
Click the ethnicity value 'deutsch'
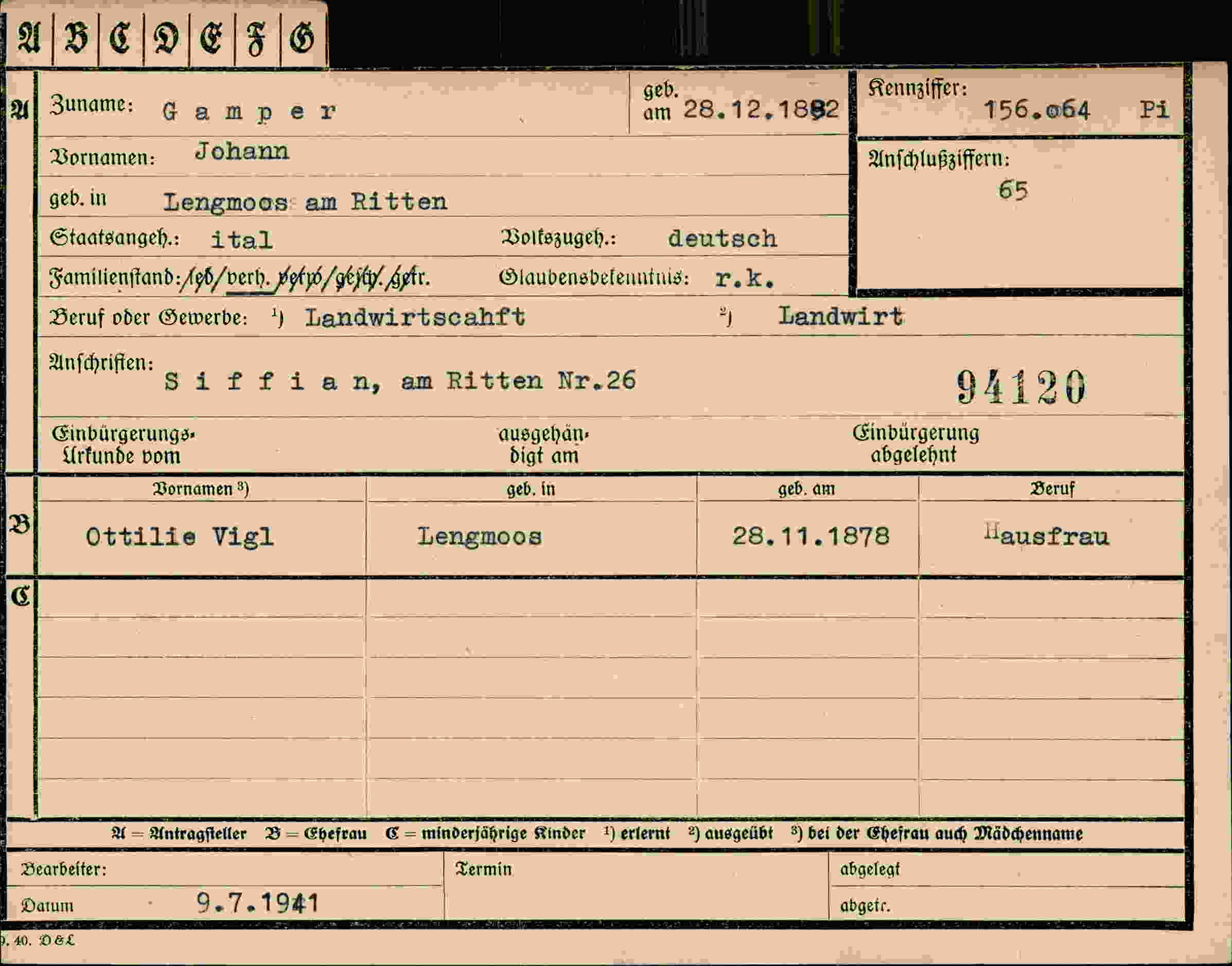point(723,239)
